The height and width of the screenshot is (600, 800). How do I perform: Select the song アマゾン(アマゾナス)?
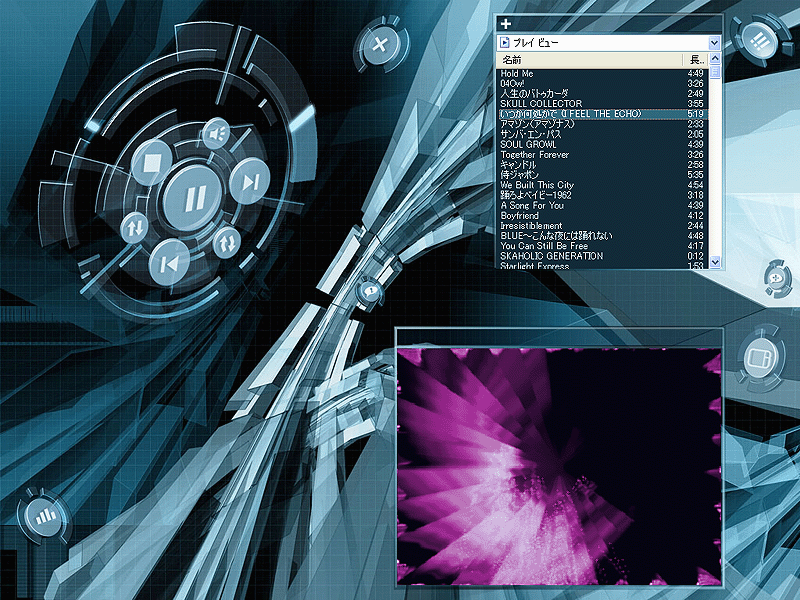(x=603, y=124)
